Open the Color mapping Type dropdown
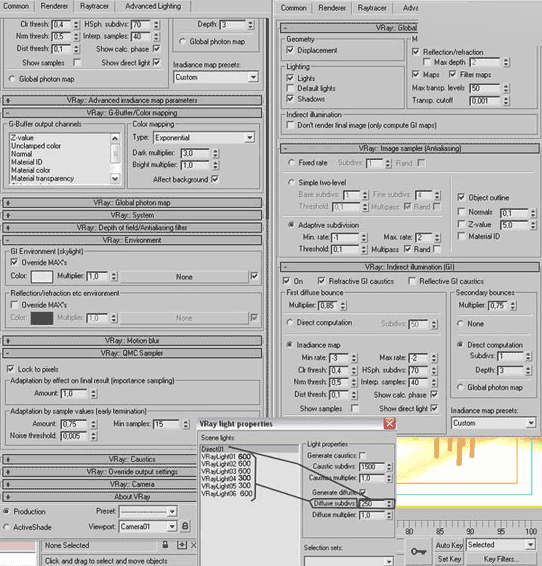 249,138
